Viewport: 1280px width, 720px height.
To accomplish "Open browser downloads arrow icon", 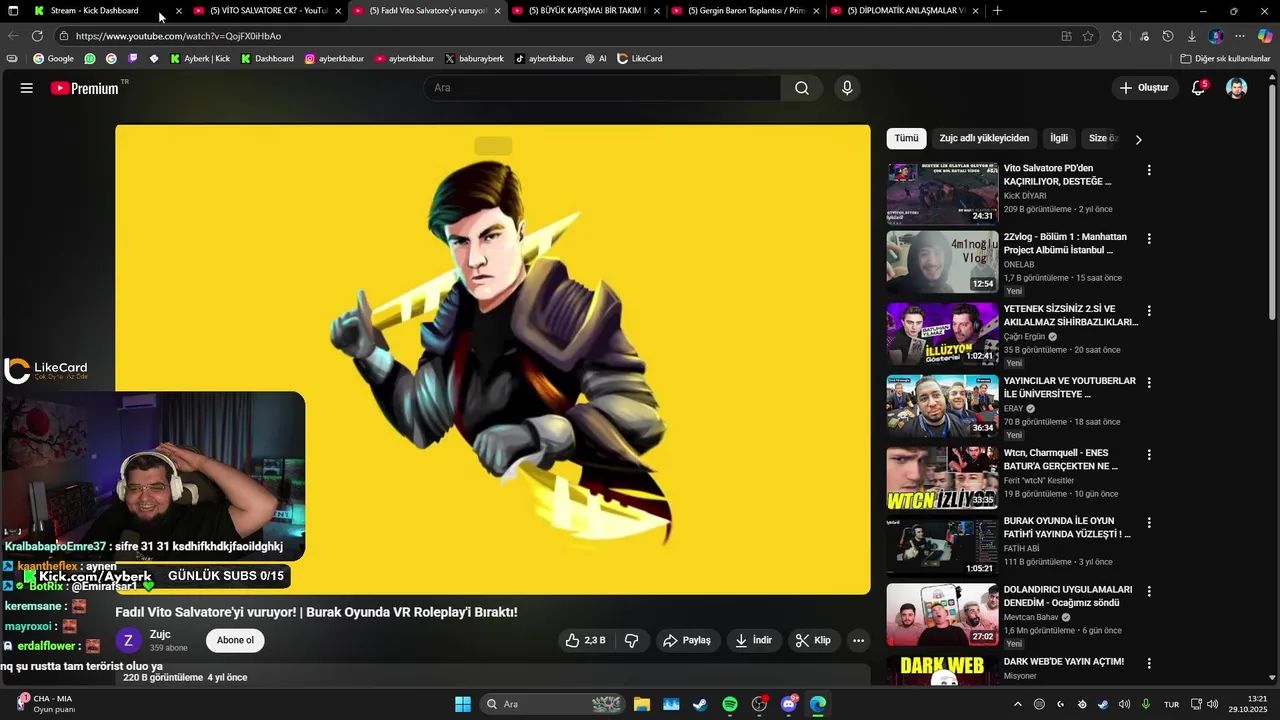I will (x=1191, y=36).
